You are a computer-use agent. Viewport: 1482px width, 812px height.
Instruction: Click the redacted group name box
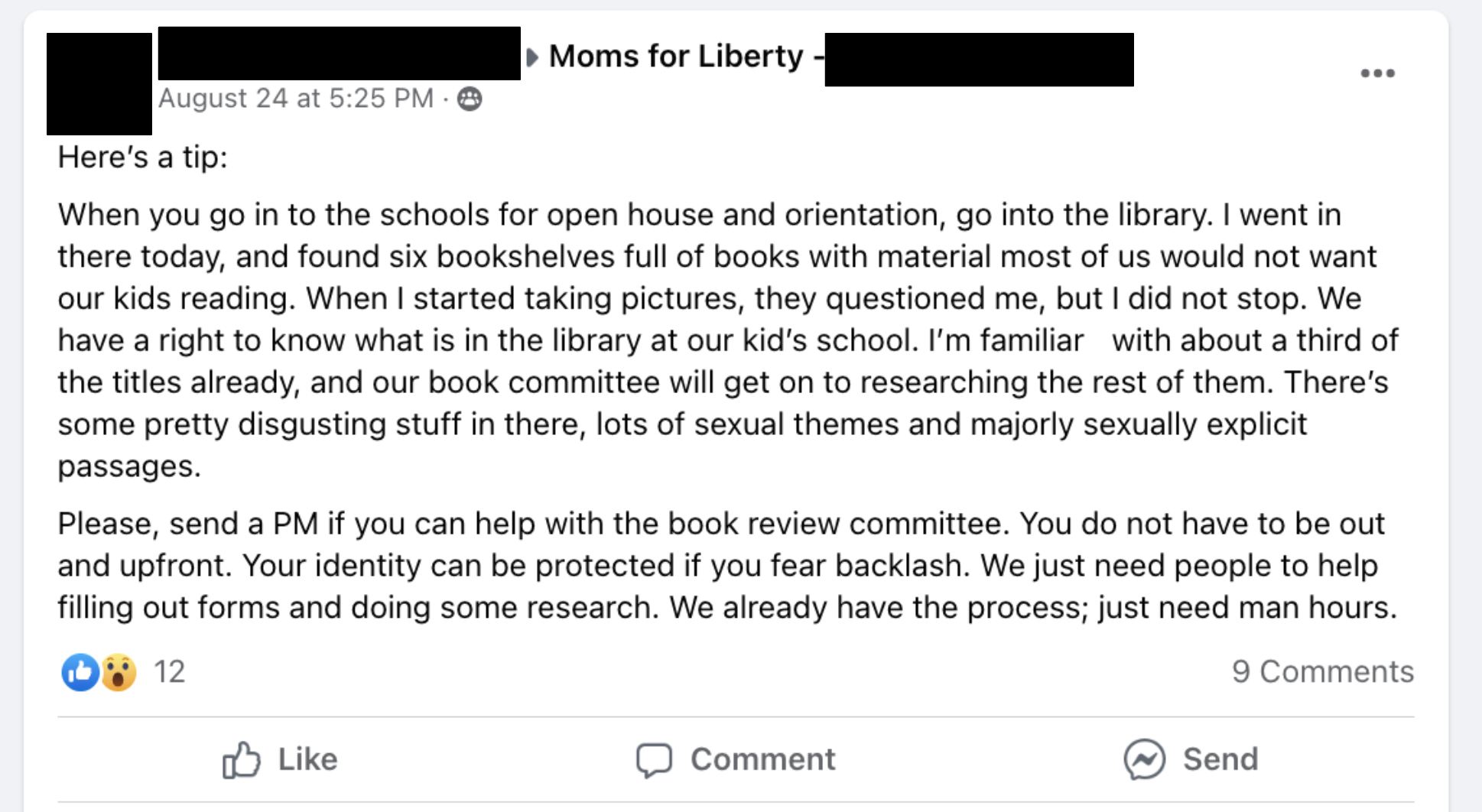pos(977,57)
